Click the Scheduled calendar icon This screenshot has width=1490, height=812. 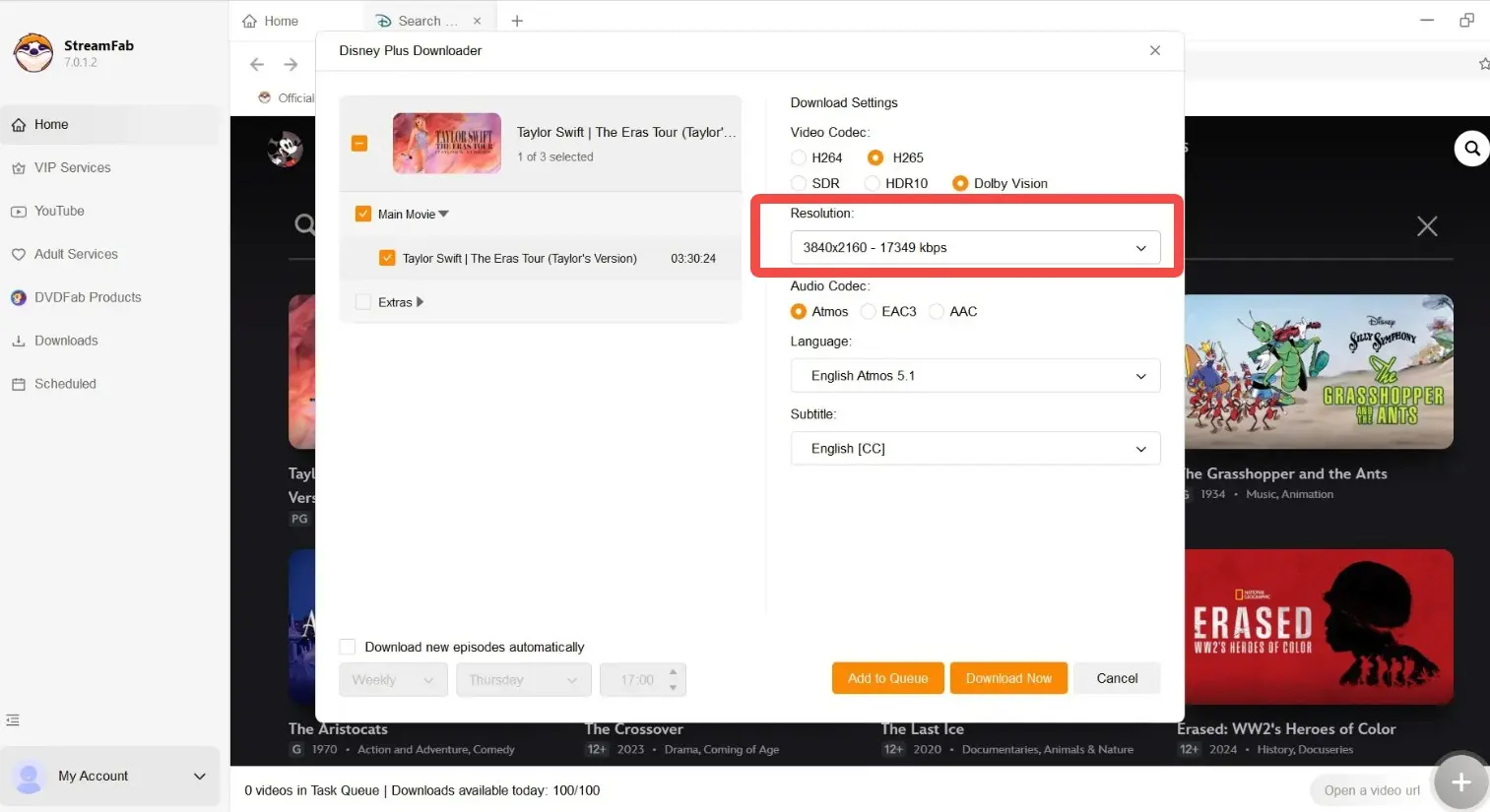[x=18, y=385]
